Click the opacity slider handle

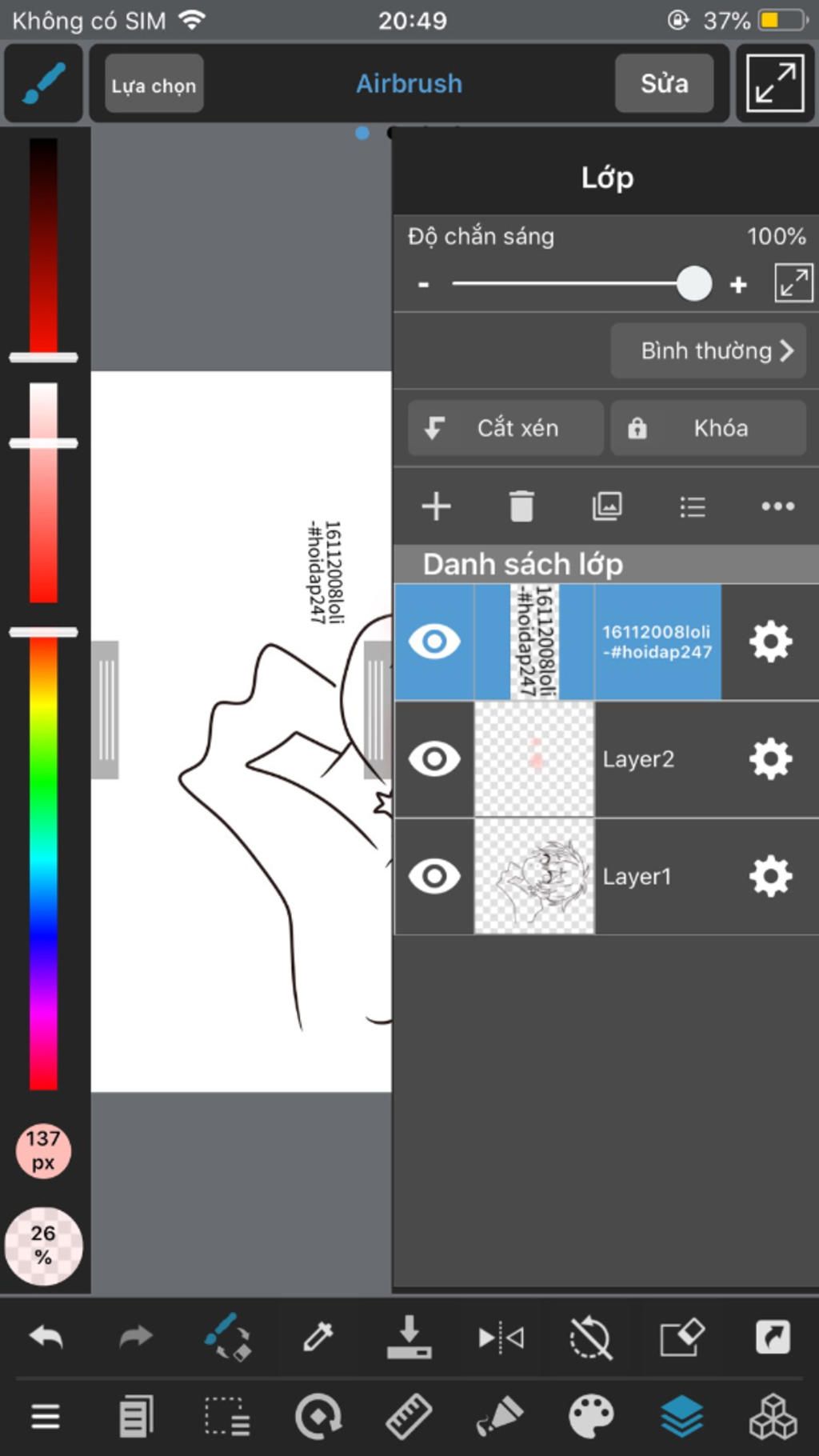coord(694,283)
